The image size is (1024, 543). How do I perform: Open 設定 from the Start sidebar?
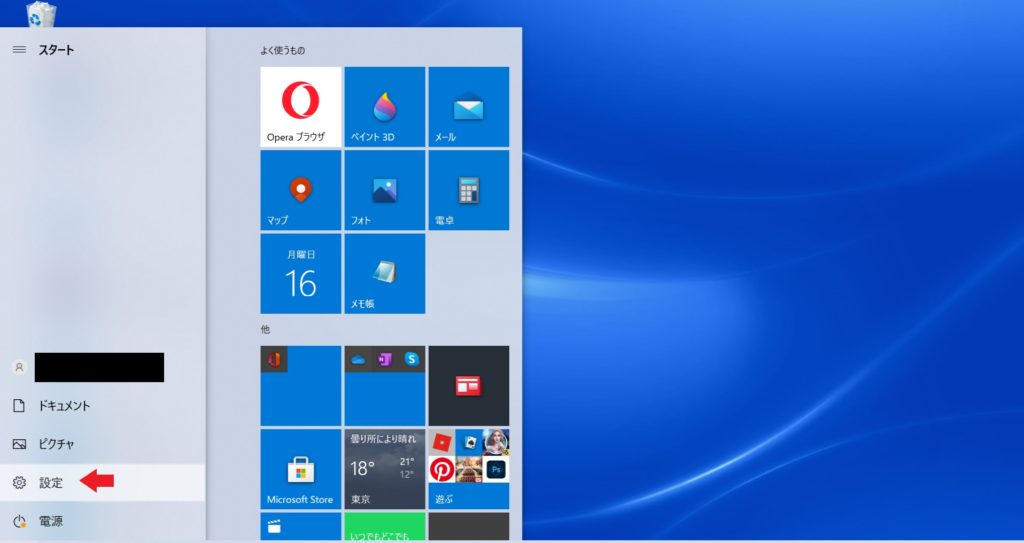tap(103, 483)
